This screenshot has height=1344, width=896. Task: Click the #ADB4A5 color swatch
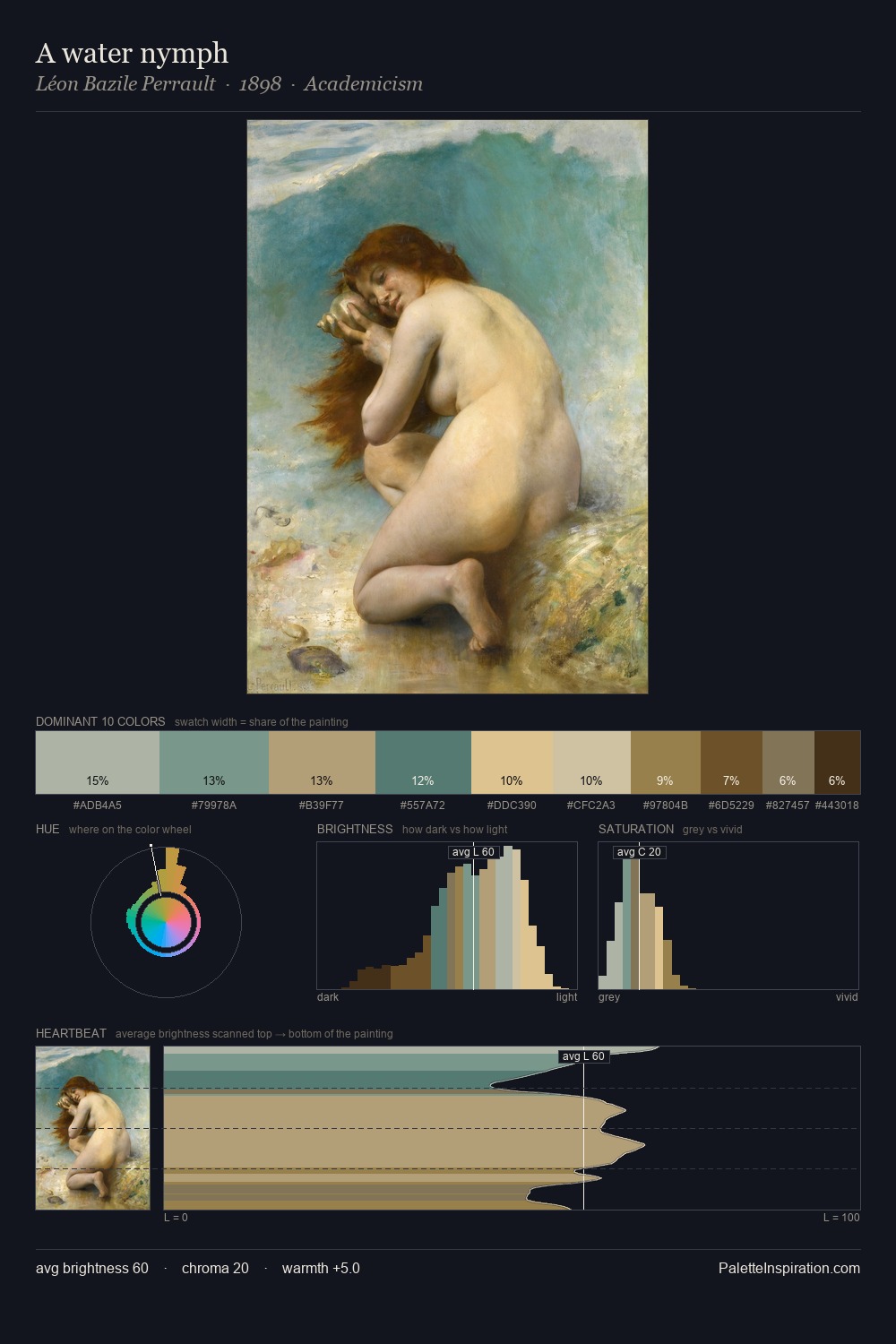pyautogui.click(x=98, y=762)
